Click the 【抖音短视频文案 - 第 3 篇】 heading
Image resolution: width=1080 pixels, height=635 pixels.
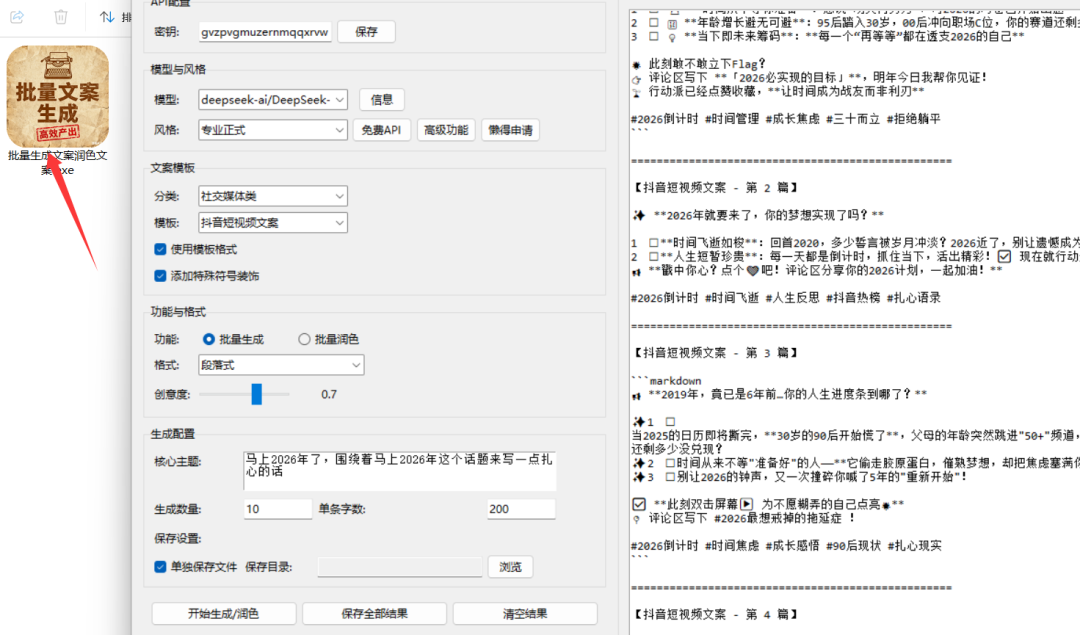715,353
